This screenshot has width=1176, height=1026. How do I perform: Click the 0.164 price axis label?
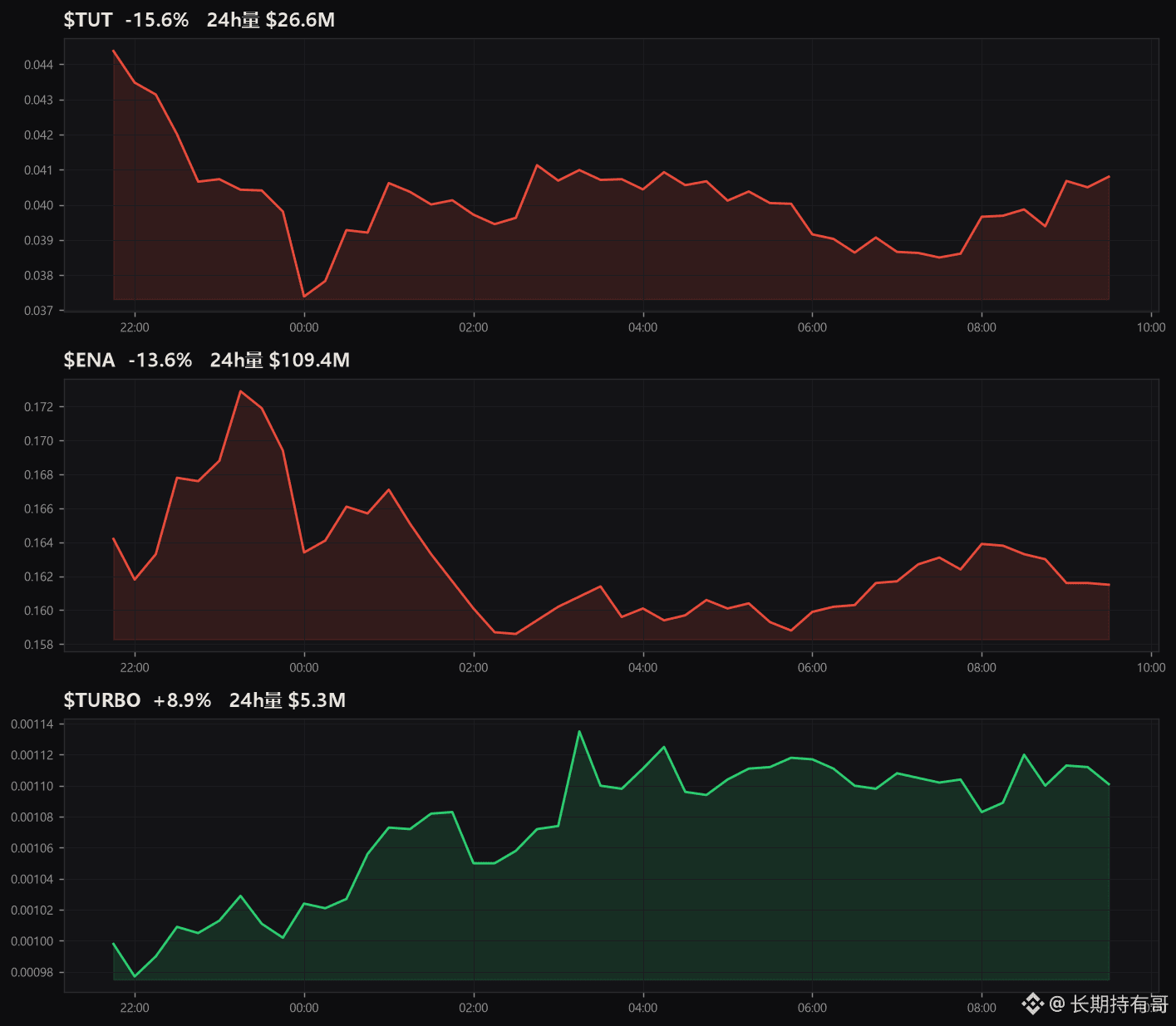pyautogui.click(x=38, y=543)
